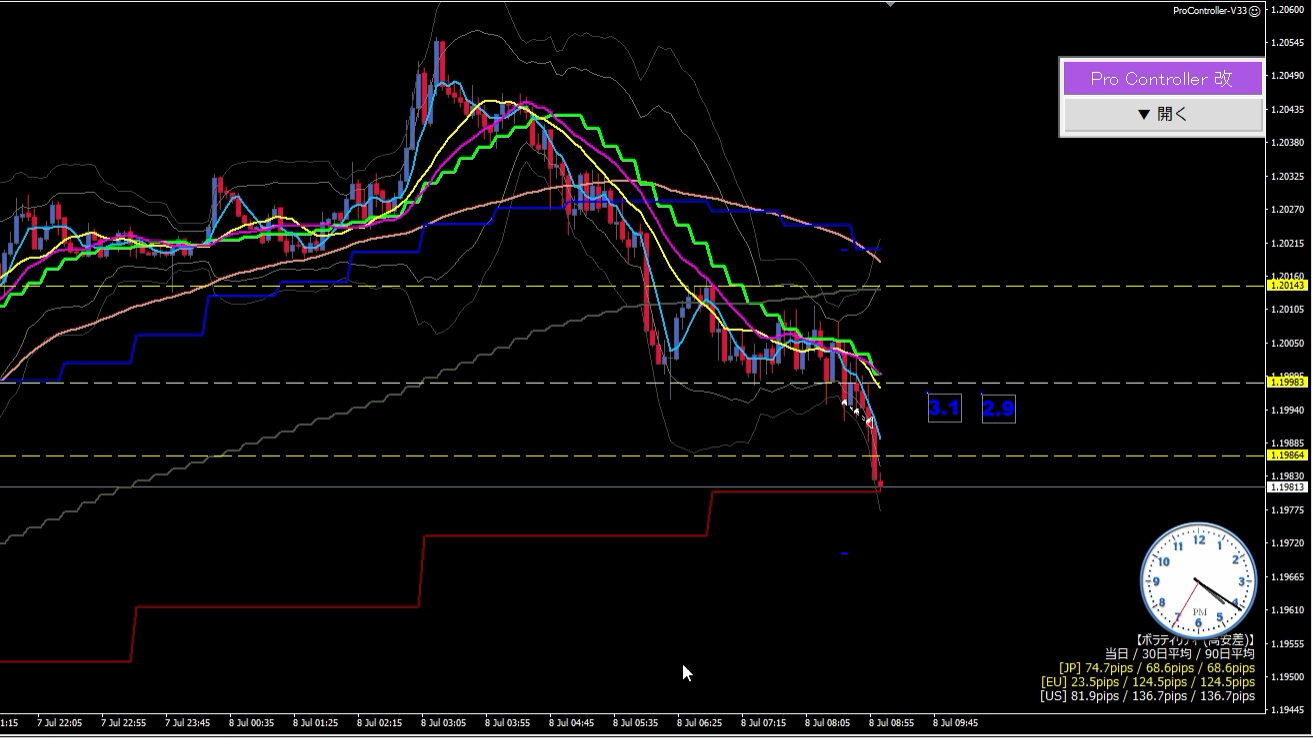This screenshot has height=738, width=1313.
Task: Click the 1.19500 price axis label
Action: pyautogui.click(x=1287, y=677)
